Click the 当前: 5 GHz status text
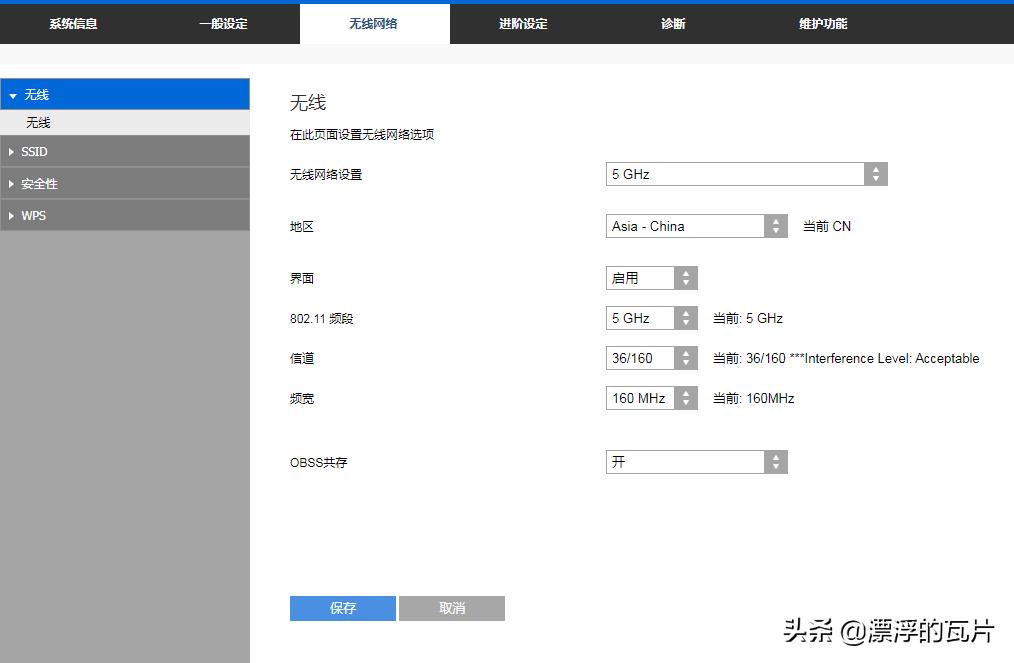This screenshot has width=1014, height=663. 748,318
